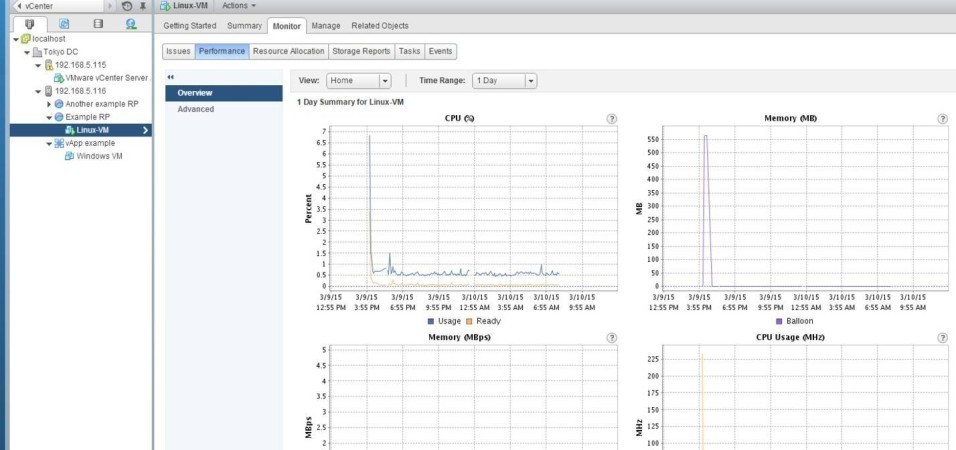Click the Memory (MB) balloon chart area
Screen dimensions: 956x450
[805, 207]
